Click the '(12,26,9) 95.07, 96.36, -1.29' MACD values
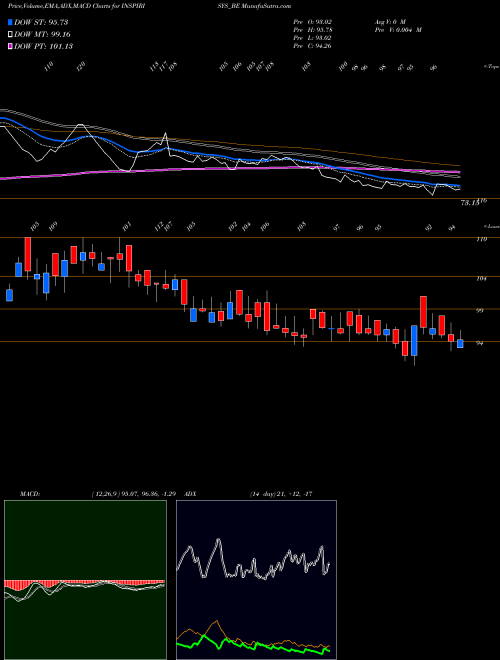Viewport: 500px width, 660px height. (x=136, y=494)
